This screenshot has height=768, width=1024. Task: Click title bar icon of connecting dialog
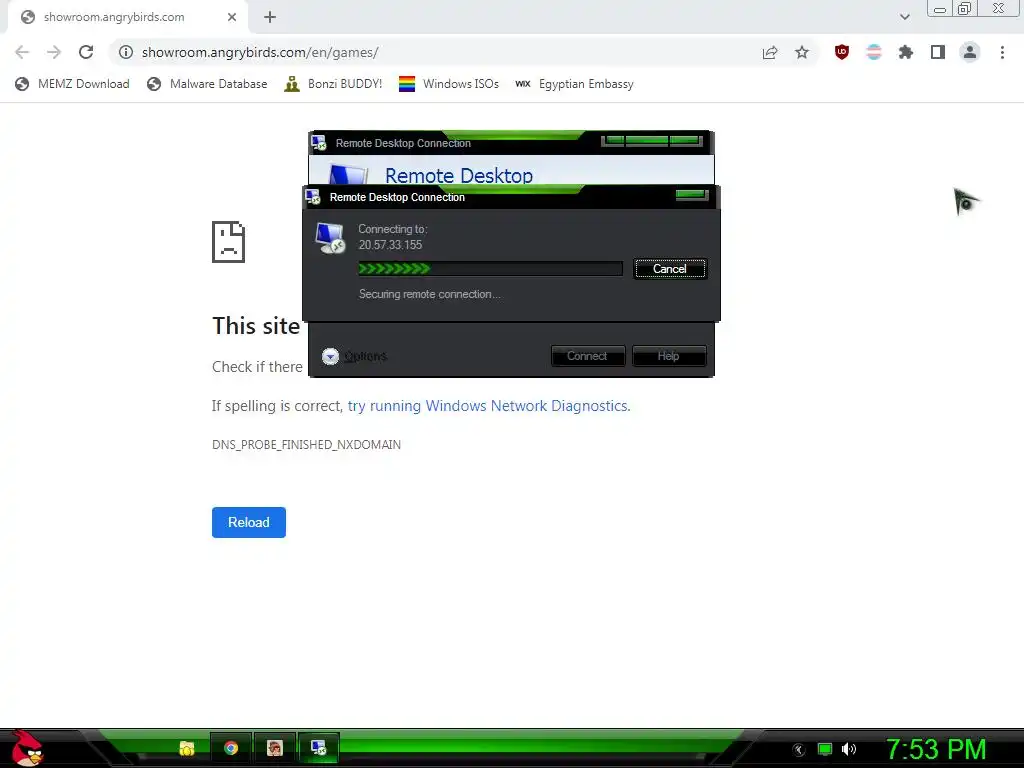313,197
